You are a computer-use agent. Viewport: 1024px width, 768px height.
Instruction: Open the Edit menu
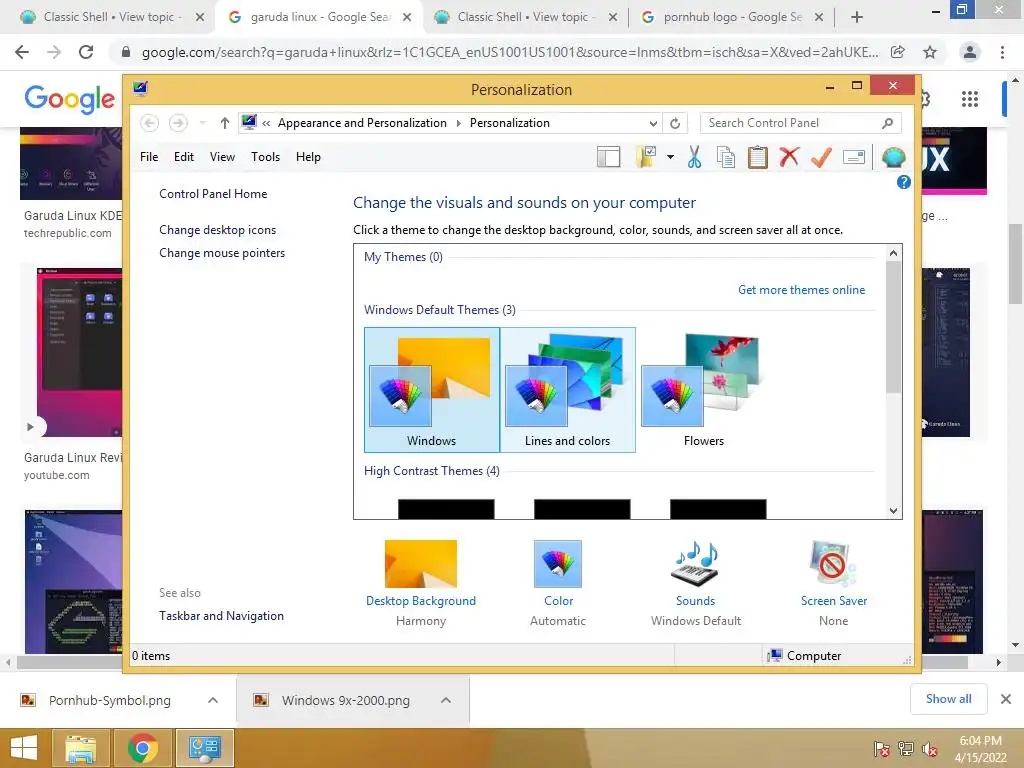point(184,157)
